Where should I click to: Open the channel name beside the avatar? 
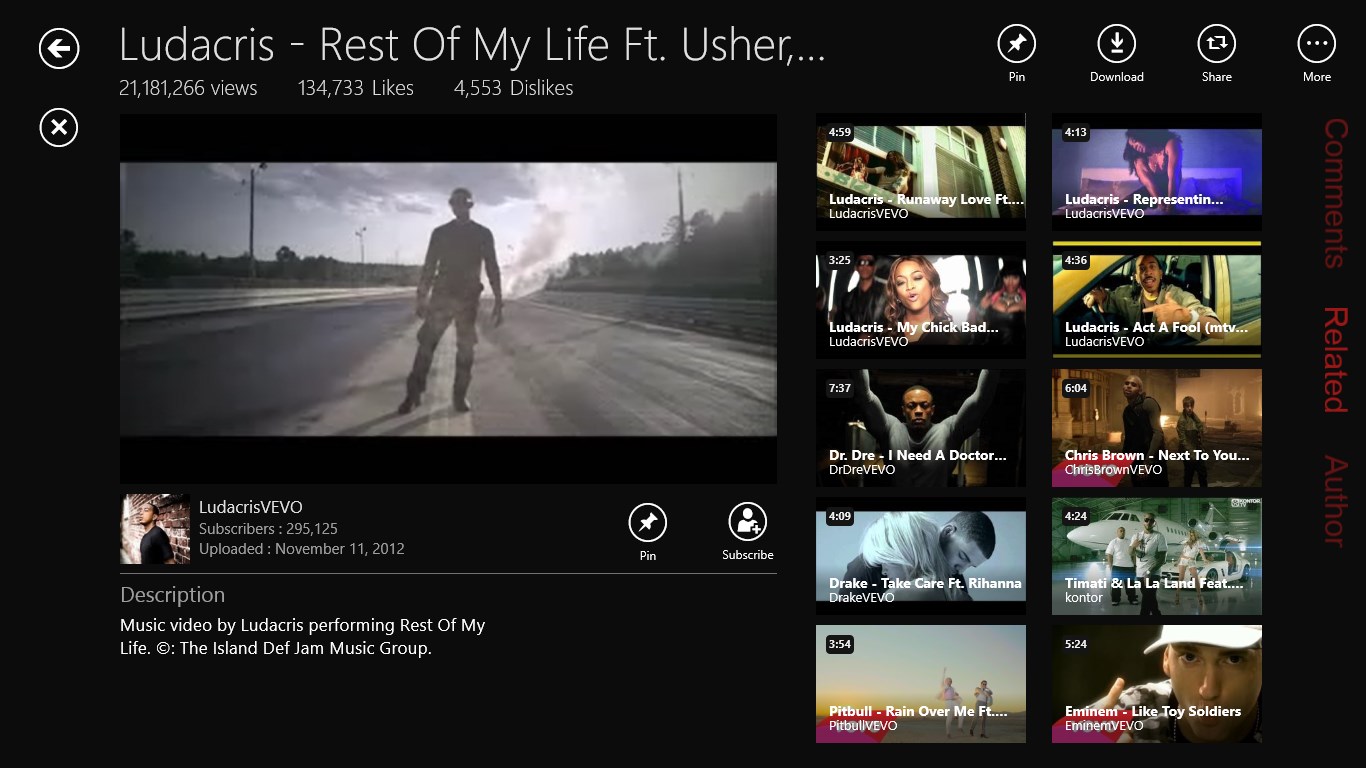pos(251,507)
